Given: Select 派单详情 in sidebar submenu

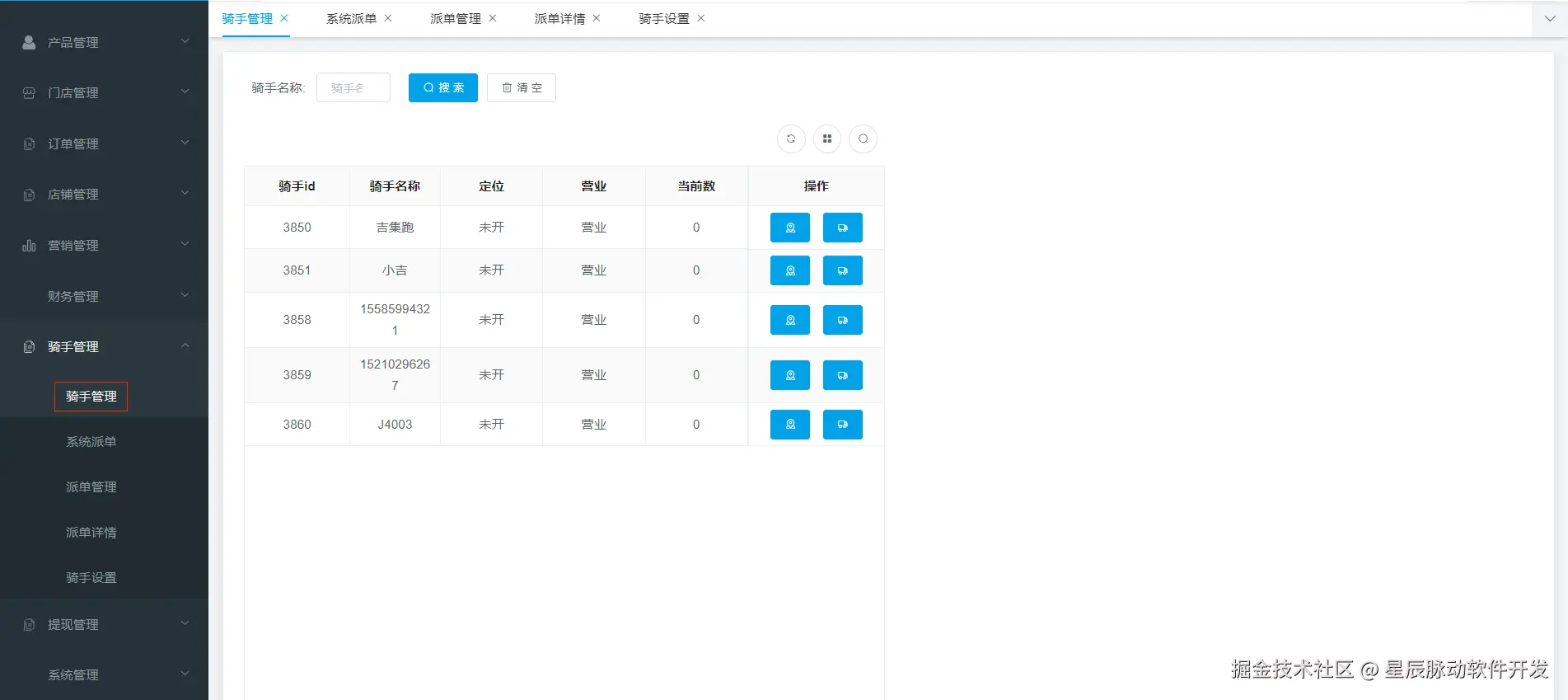Looking at the screenshot, I should click(91, 533).
